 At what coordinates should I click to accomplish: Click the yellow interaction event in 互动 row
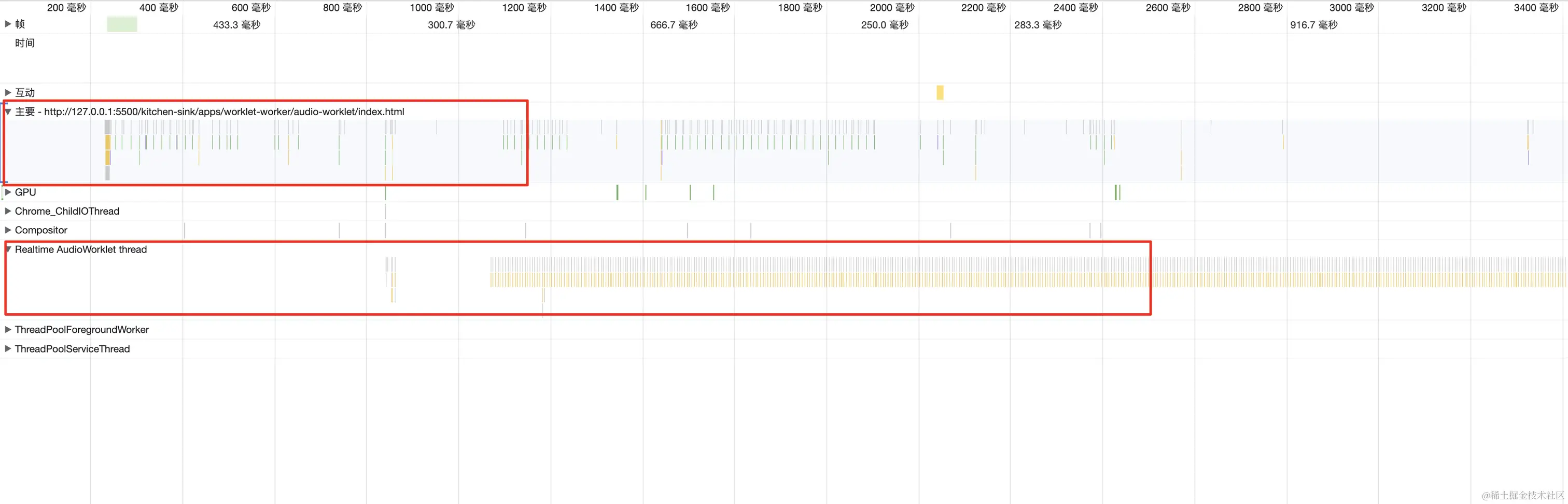(x=940, y=92)
